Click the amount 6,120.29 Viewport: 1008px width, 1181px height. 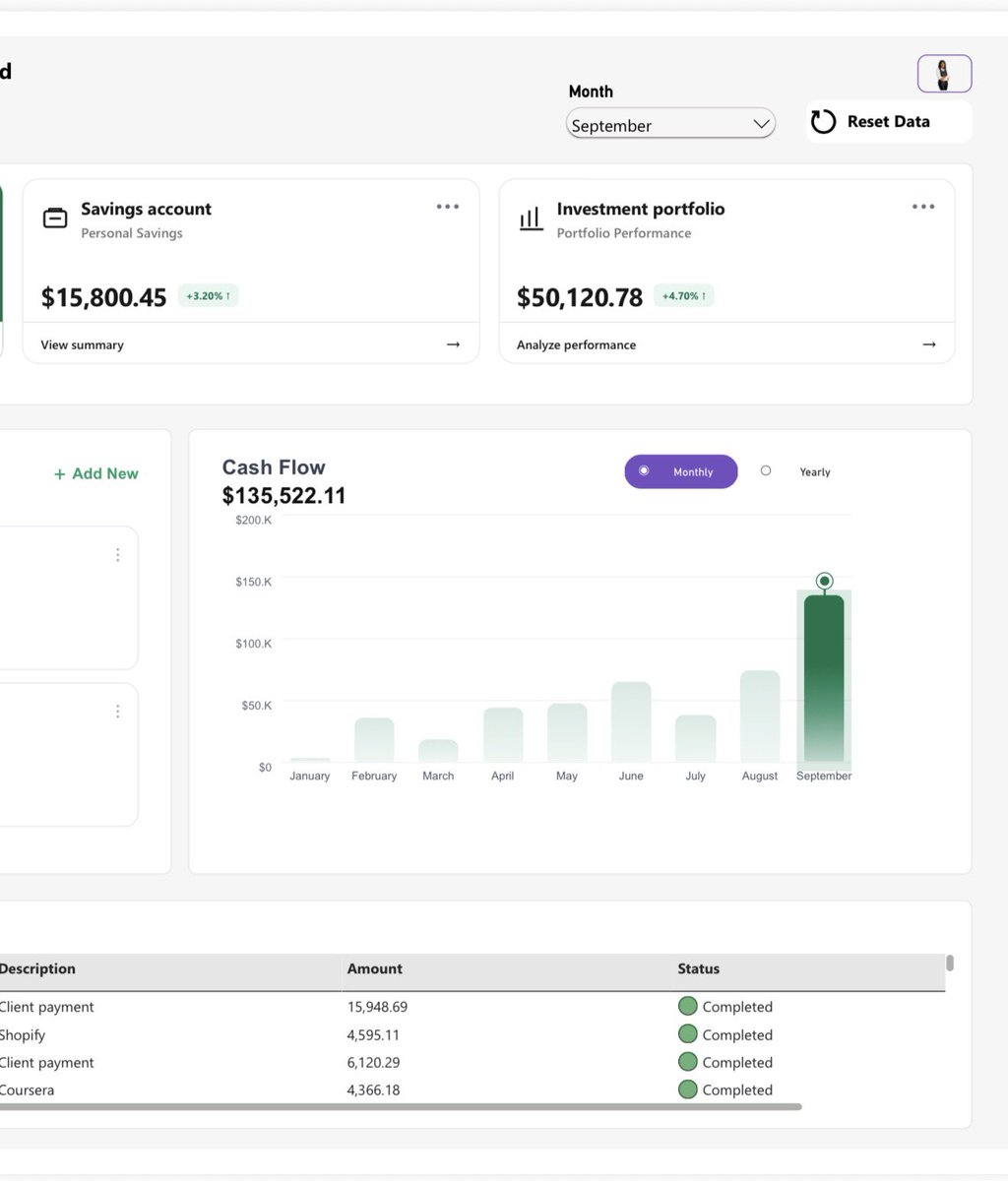pyautogui.click(x=373, y=1062)
